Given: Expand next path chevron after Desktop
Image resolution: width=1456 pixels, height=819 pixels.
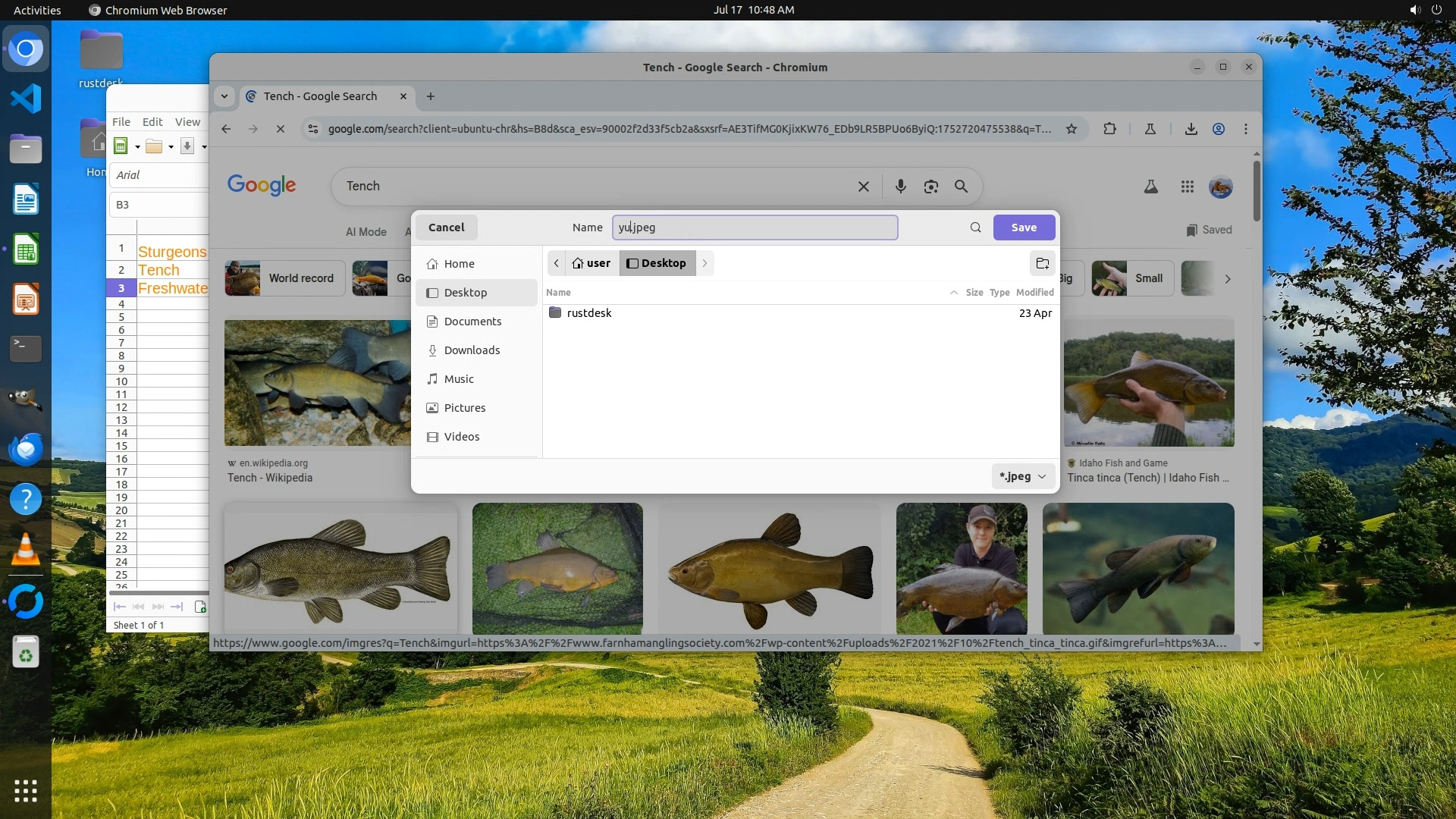Looking at the screenshot, I should [x=704, y=263].
